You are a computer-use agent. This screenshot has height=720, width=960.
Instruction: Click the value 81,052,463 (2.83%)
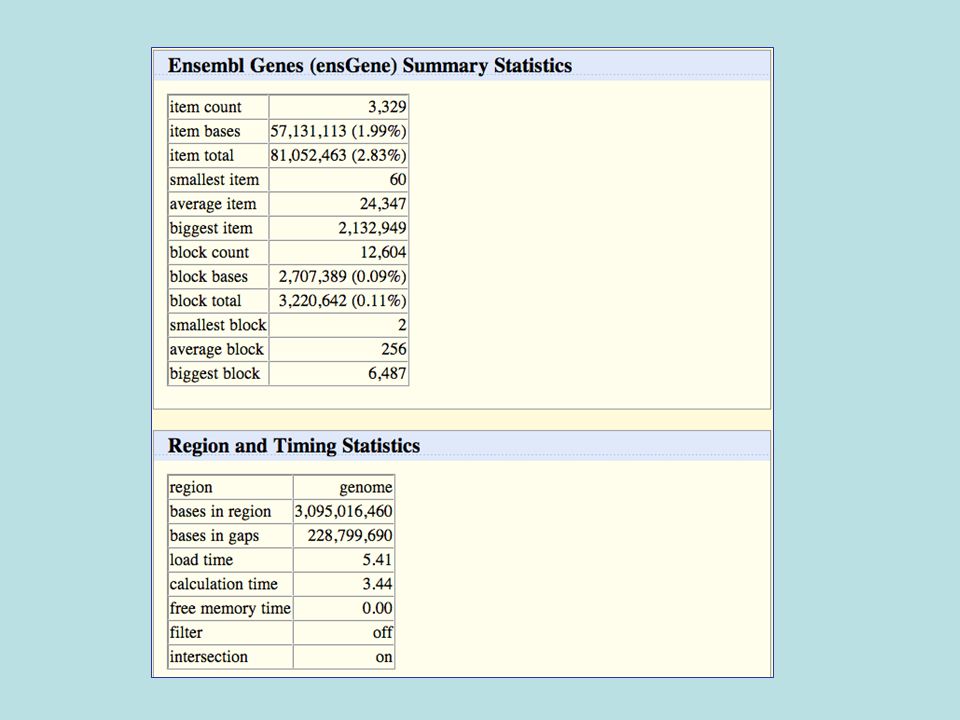(339, 156)
